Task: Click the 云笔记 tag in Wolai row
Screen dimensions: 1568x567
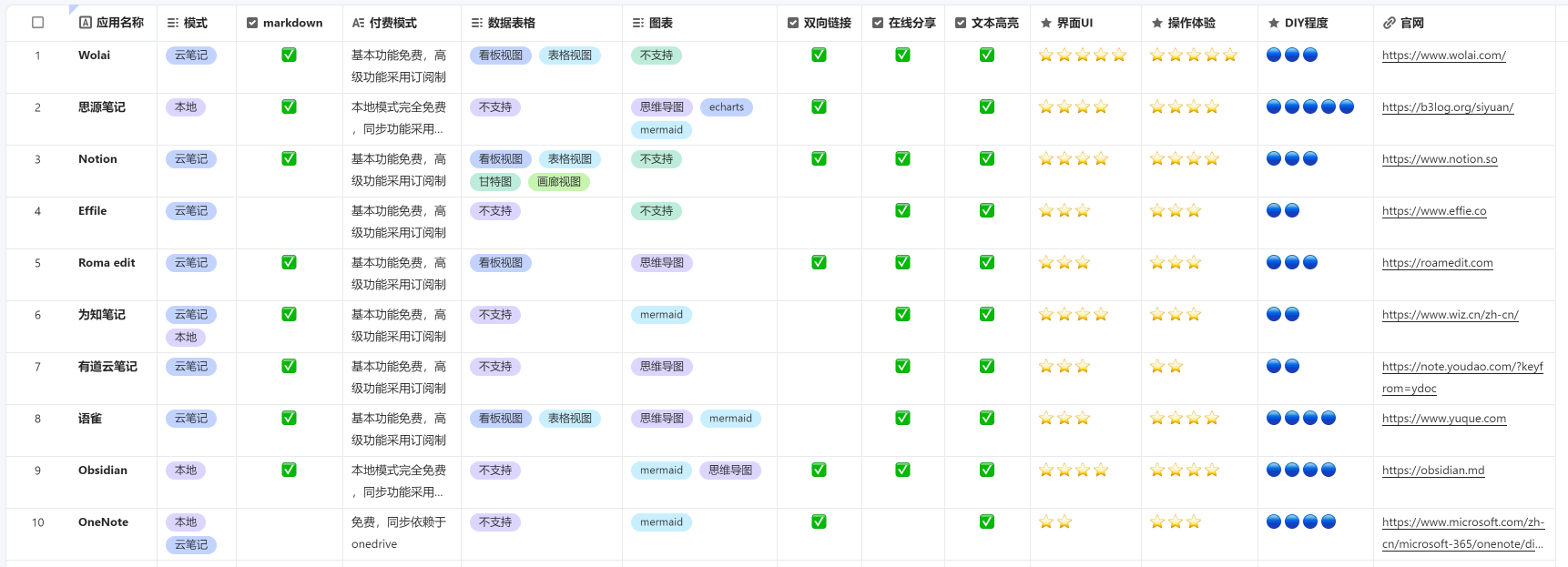Action: (191, 56)
